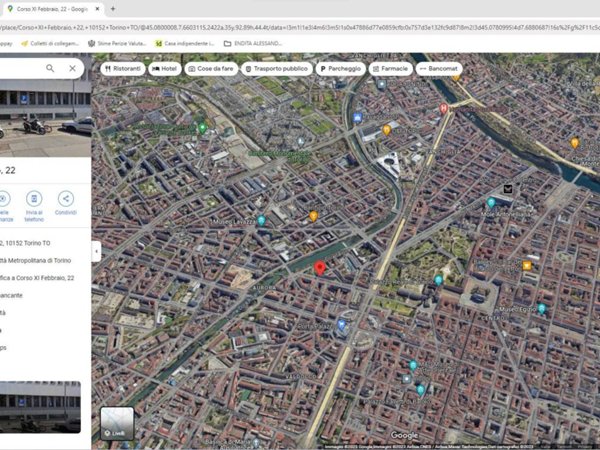600x450 pixels.
Task: Select the Parcheggio filter chip
Action: (x=340, y=68)
